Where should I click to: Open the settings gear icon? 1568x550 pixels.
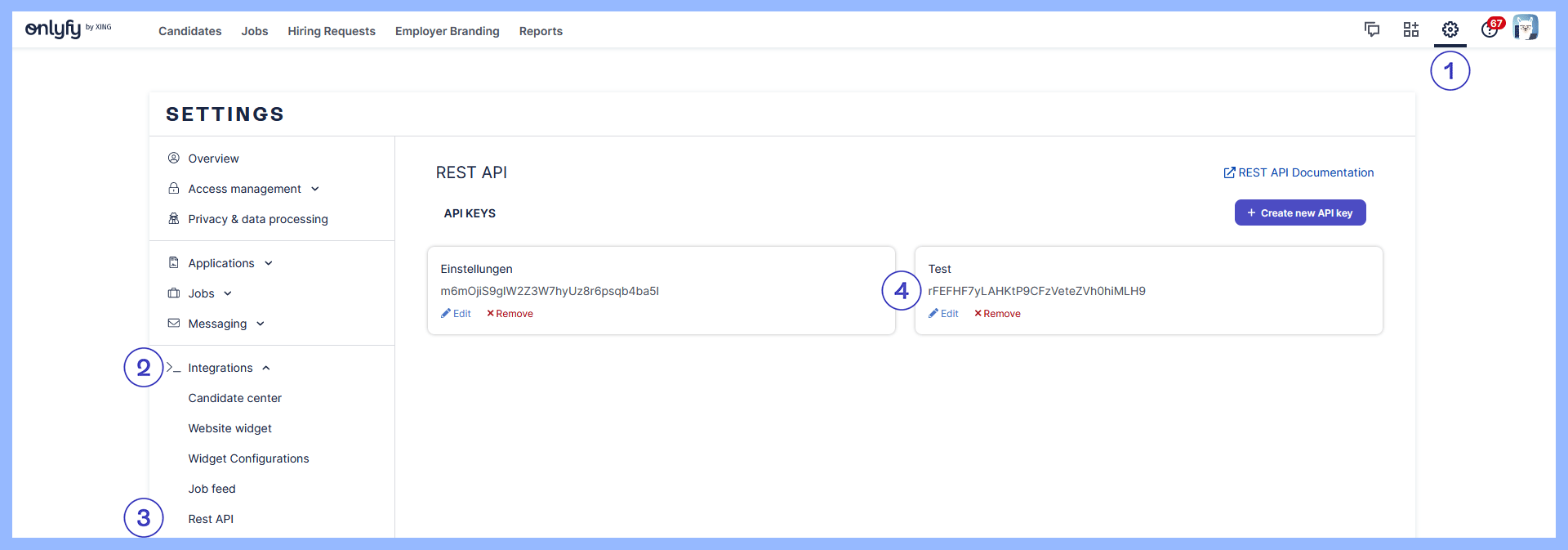1450,30
